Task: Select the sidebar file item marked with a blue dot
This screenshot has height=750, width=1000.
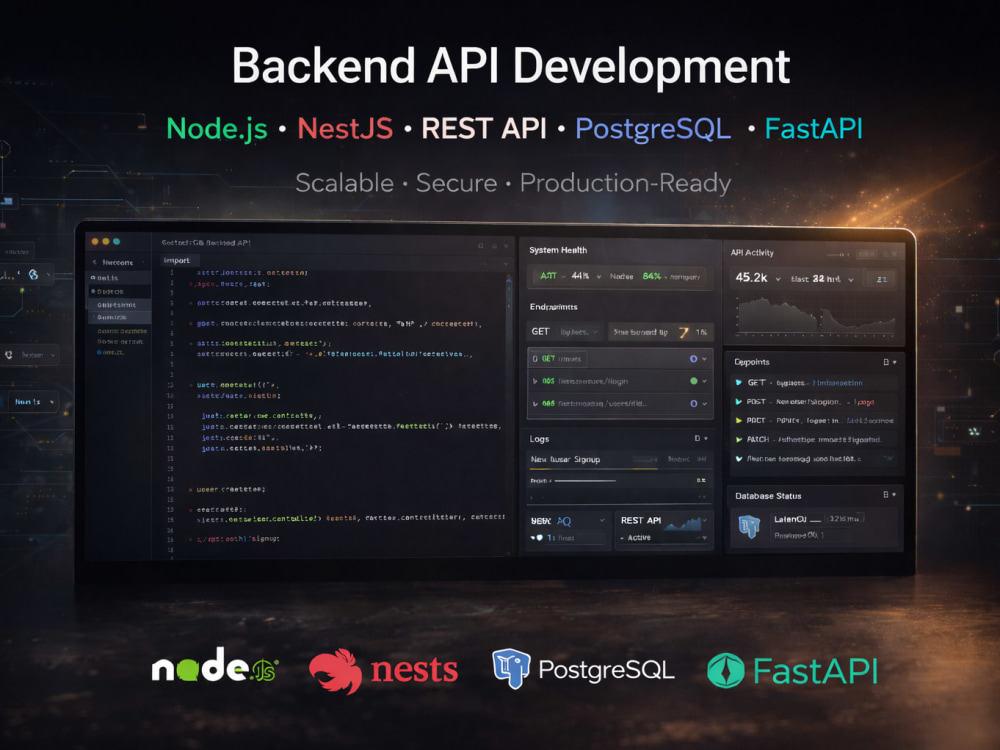Action: (112, 352)
